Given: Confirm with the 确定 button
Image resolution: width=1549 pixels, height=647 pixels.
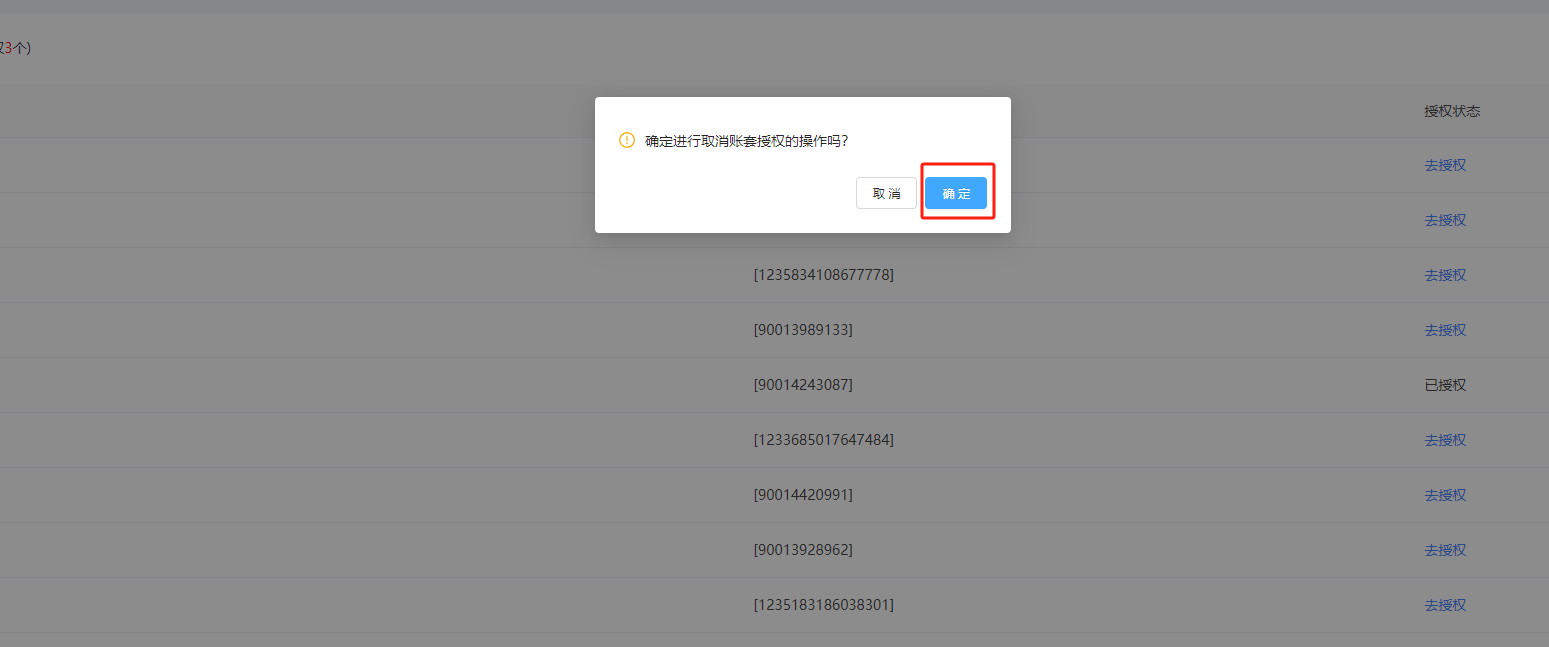Looking at the screenshot, I should click(956, 193).
